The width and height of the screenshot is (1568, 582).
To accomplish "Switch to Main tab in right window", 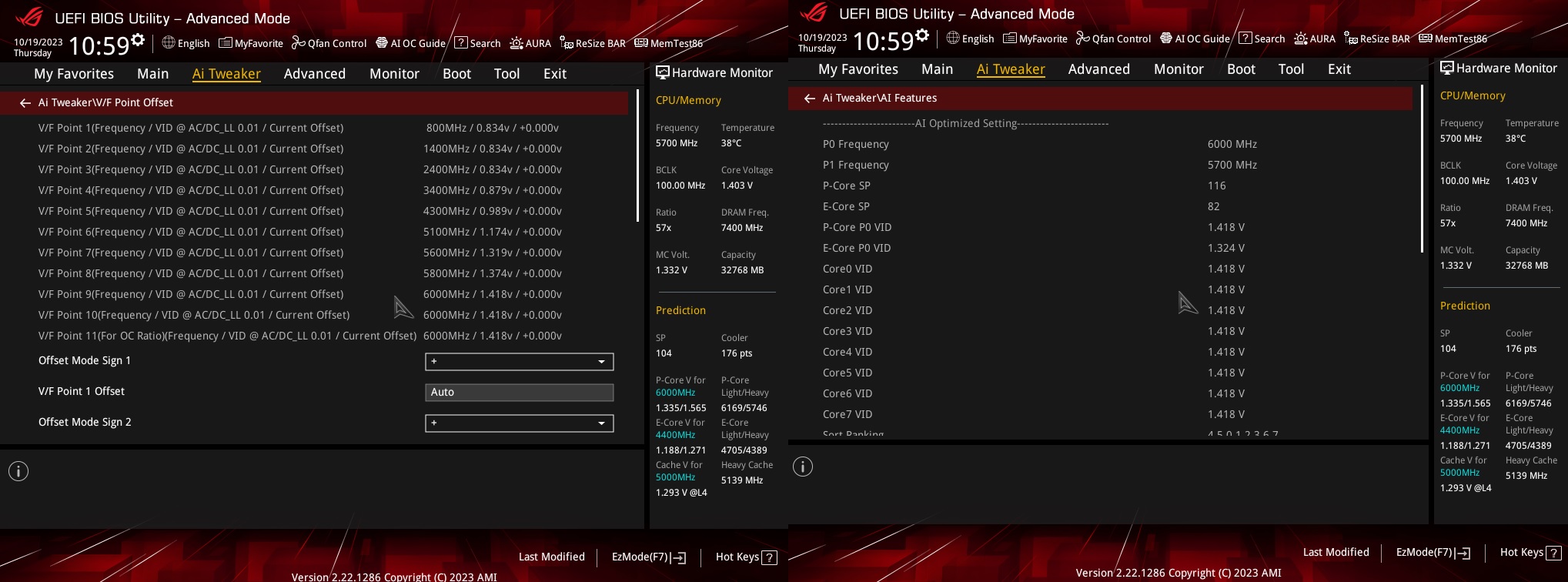I will pos(937,69).
